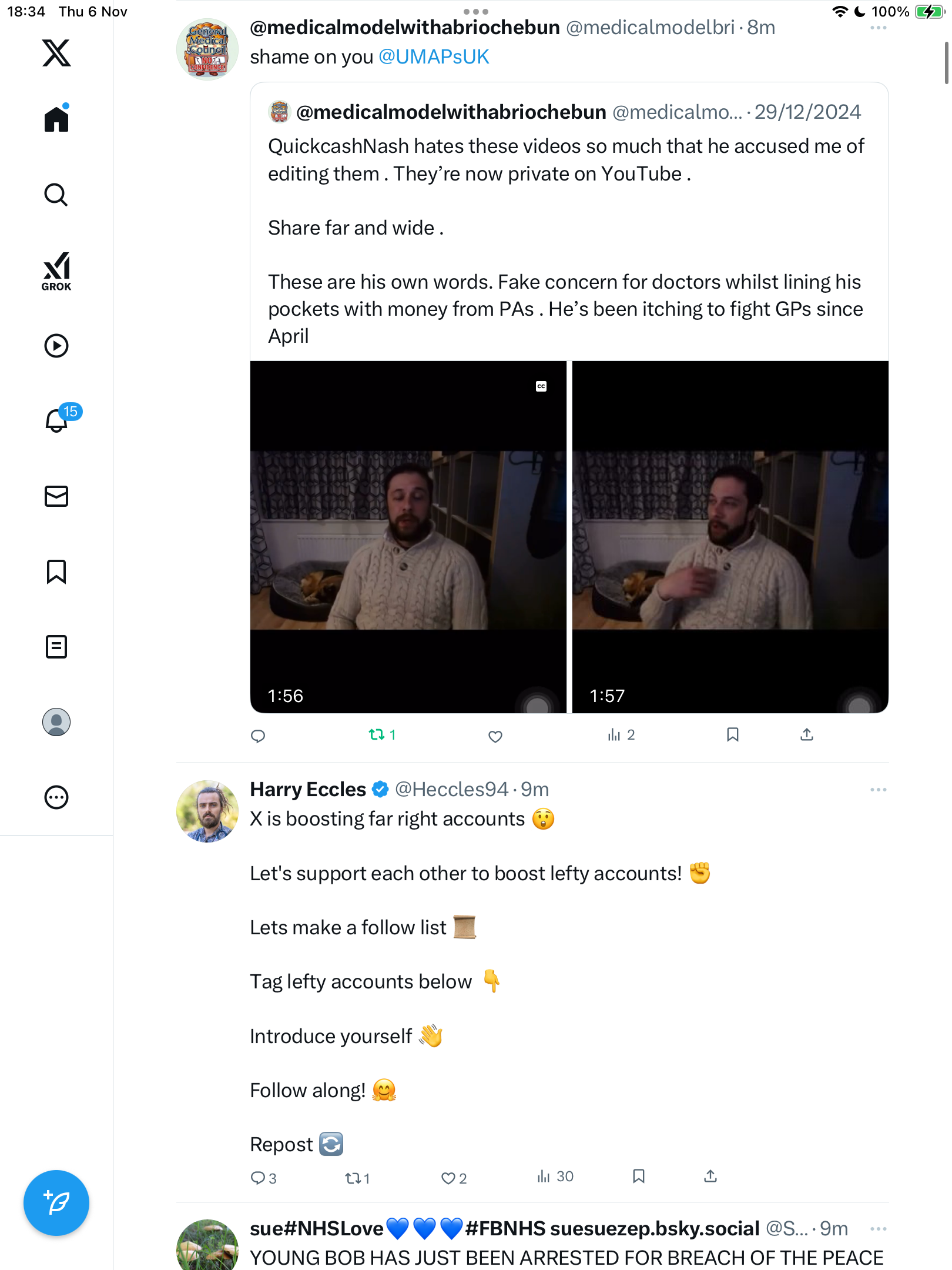The width and height of the screenshot is (952, 1270).
Task: Go to the Home timeline
Action: 56,119
